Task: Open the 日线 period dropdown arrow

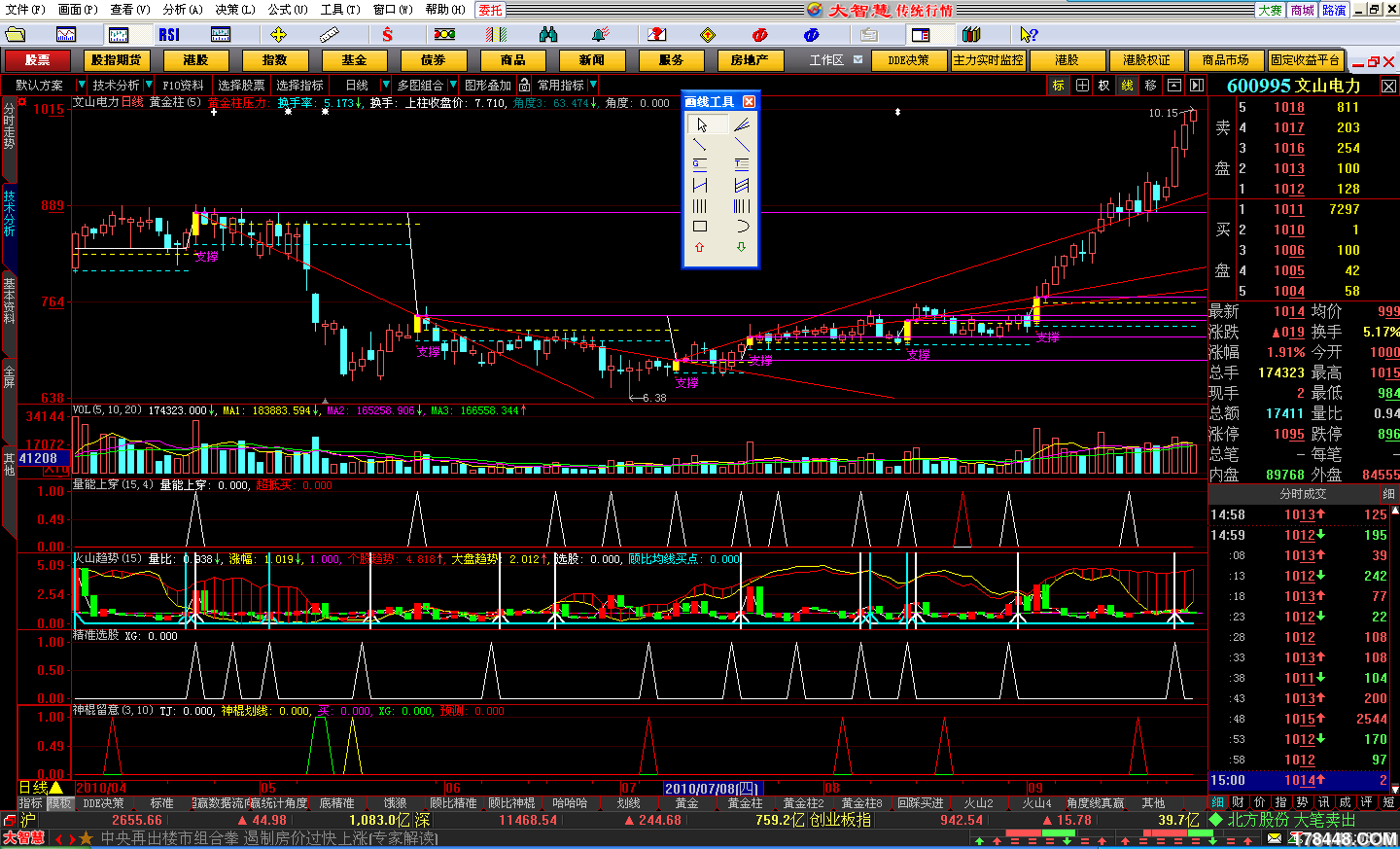Action: tap(386, 86)
